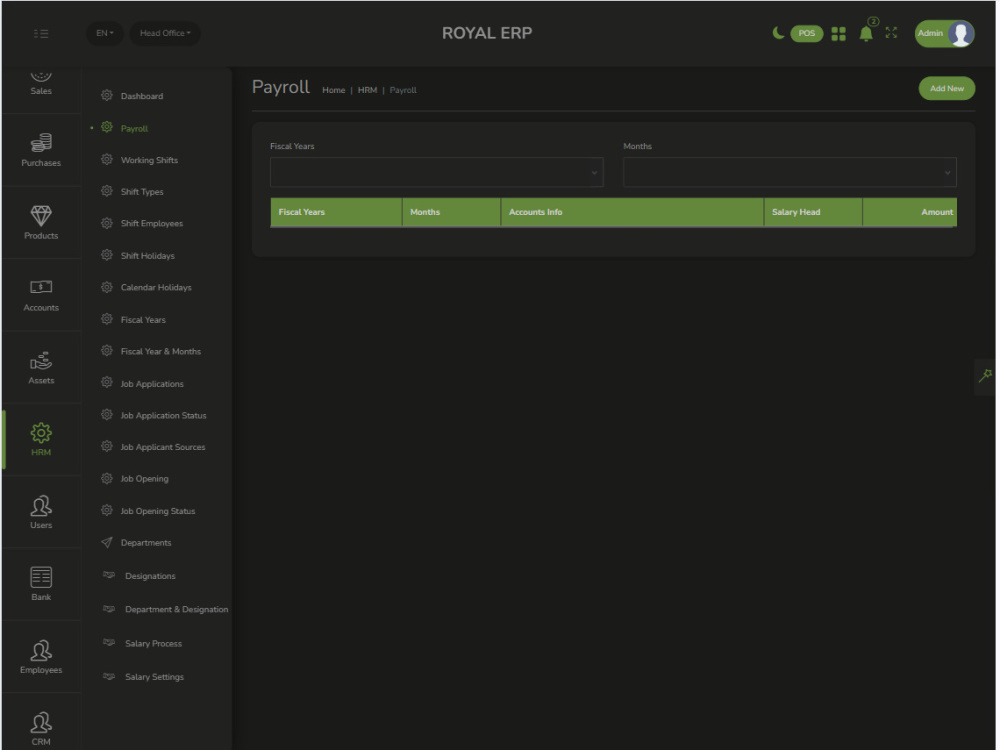Screen dimensions: 1000x750
Task: Open the apps grid icon
Action: coord(841,34)
